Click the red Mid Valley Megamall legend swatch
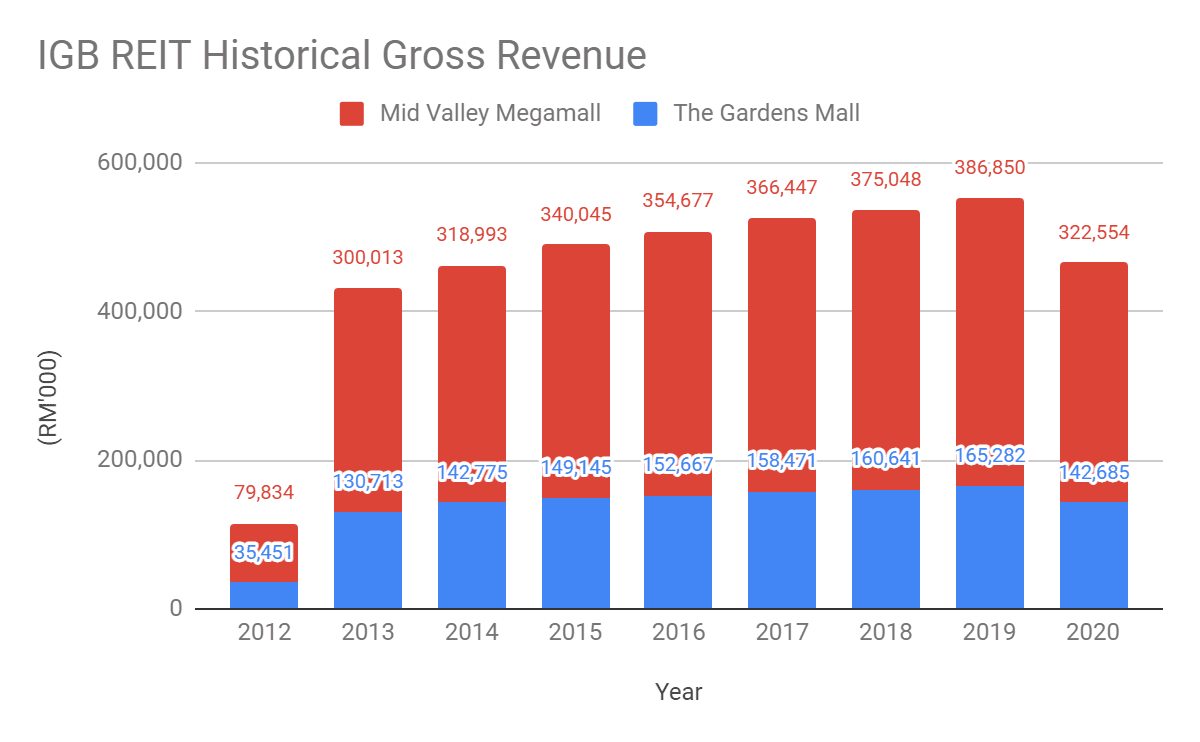The image size is (1200, 742). point(352,113)
